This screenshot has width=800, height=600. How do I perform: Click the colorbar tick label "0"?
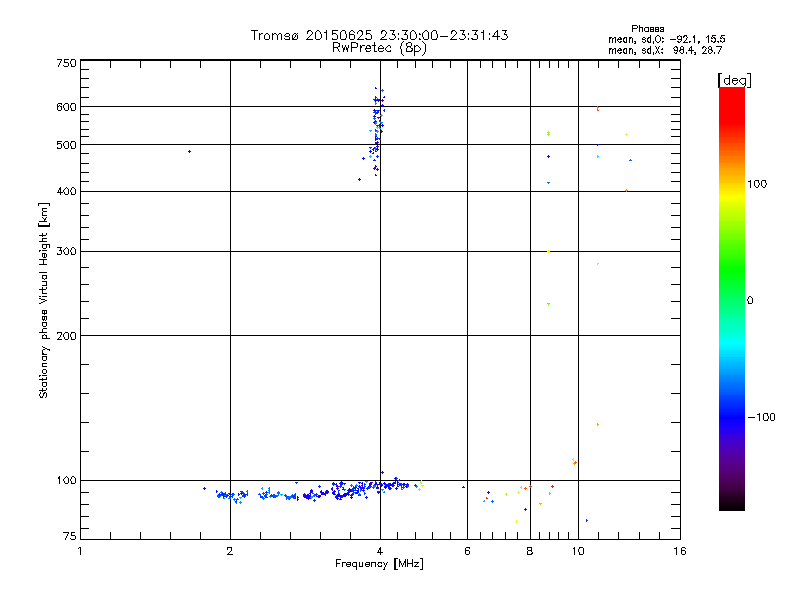(x=749, y=301)
